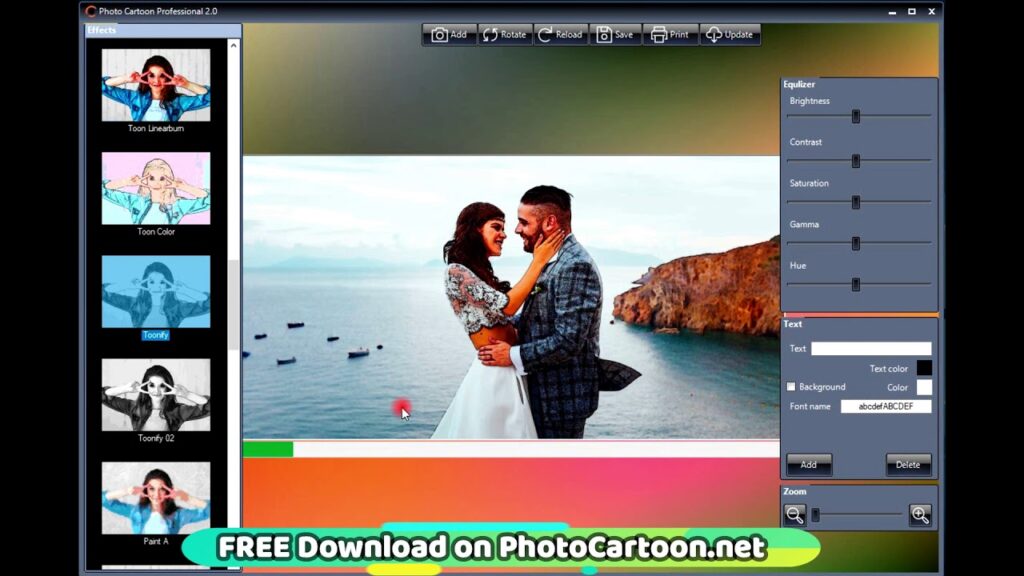This screenshot has height=576, width=1024.
Task: Click the zoom in magnifier icon
Action: coord(920,515)
